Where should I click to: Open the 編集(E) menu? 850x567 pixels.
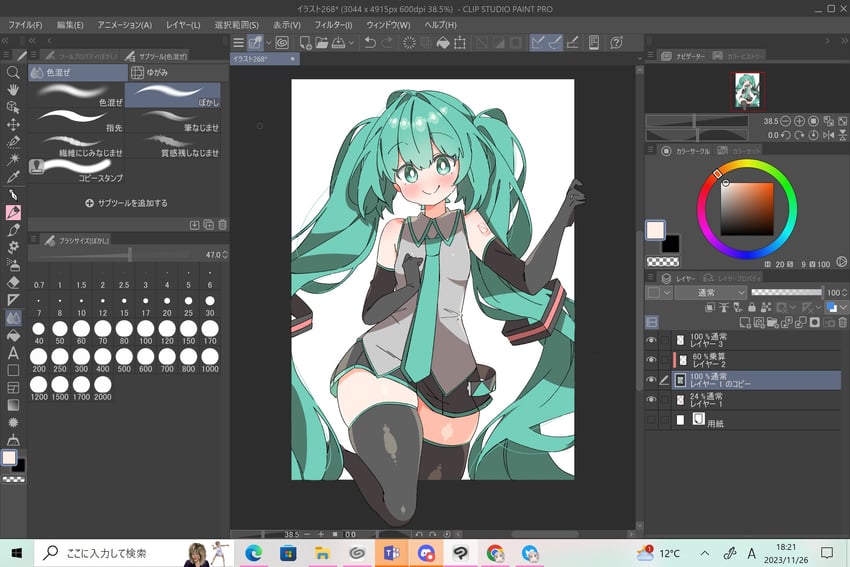click(x=70, y=25)
